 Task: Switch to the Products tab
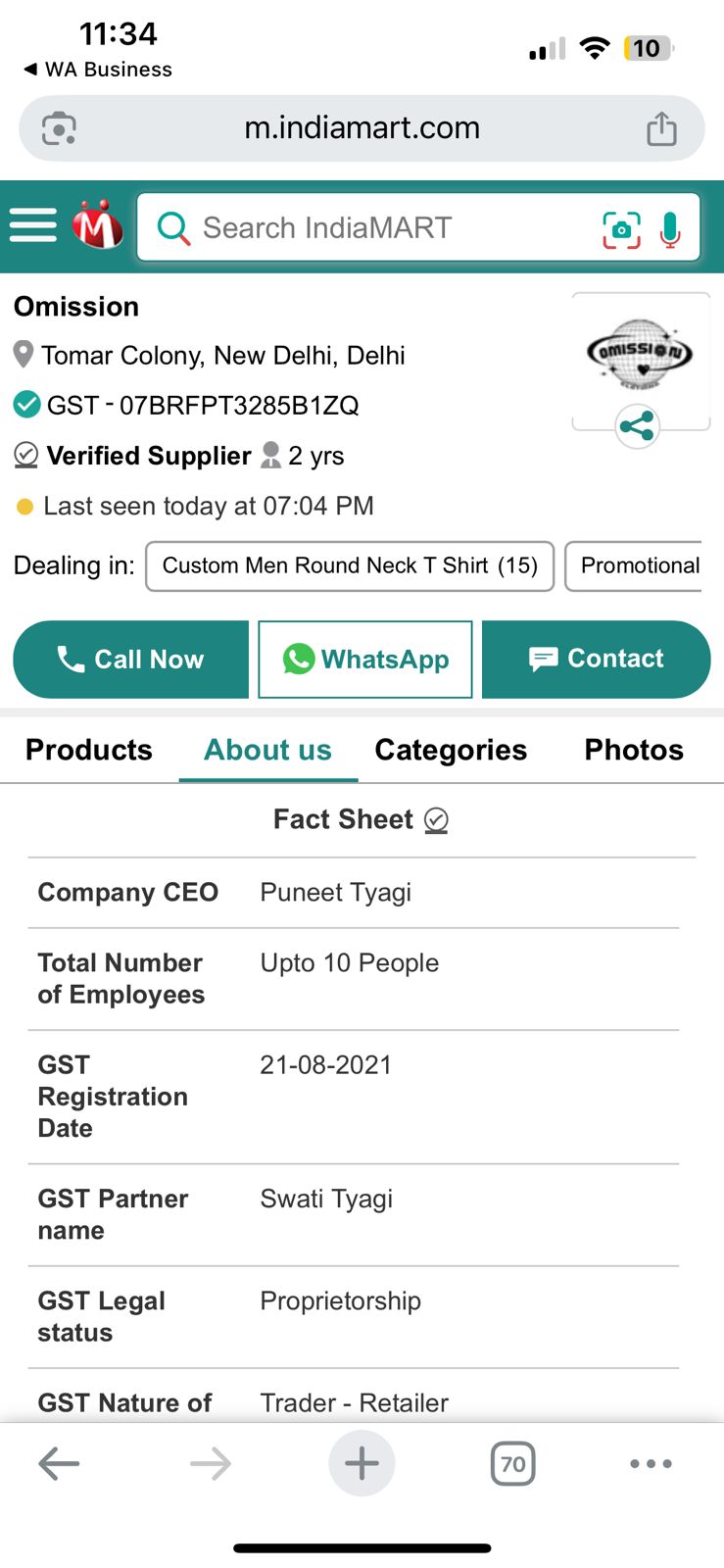89,750
